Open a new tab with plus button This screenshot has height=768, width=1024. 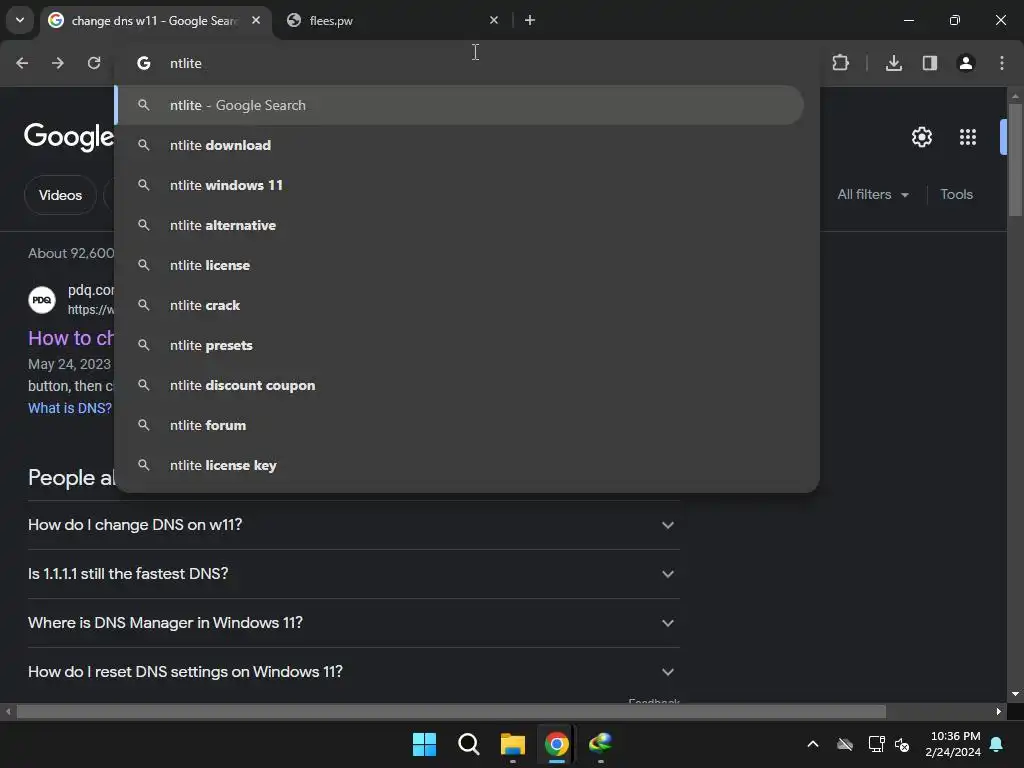pyautogui.click(x=530, y=20)
